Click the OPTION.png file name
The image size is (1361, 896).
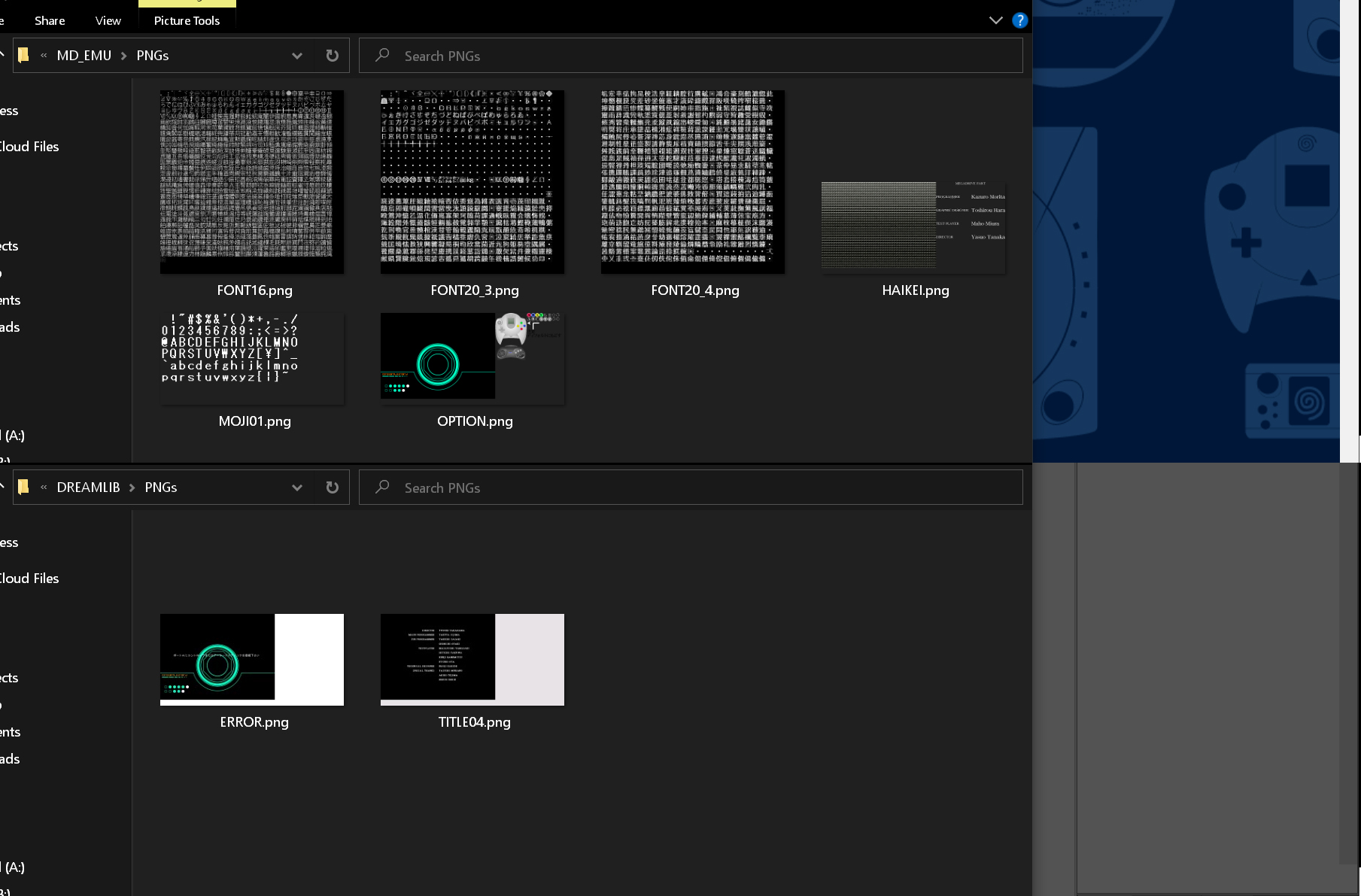475,421
